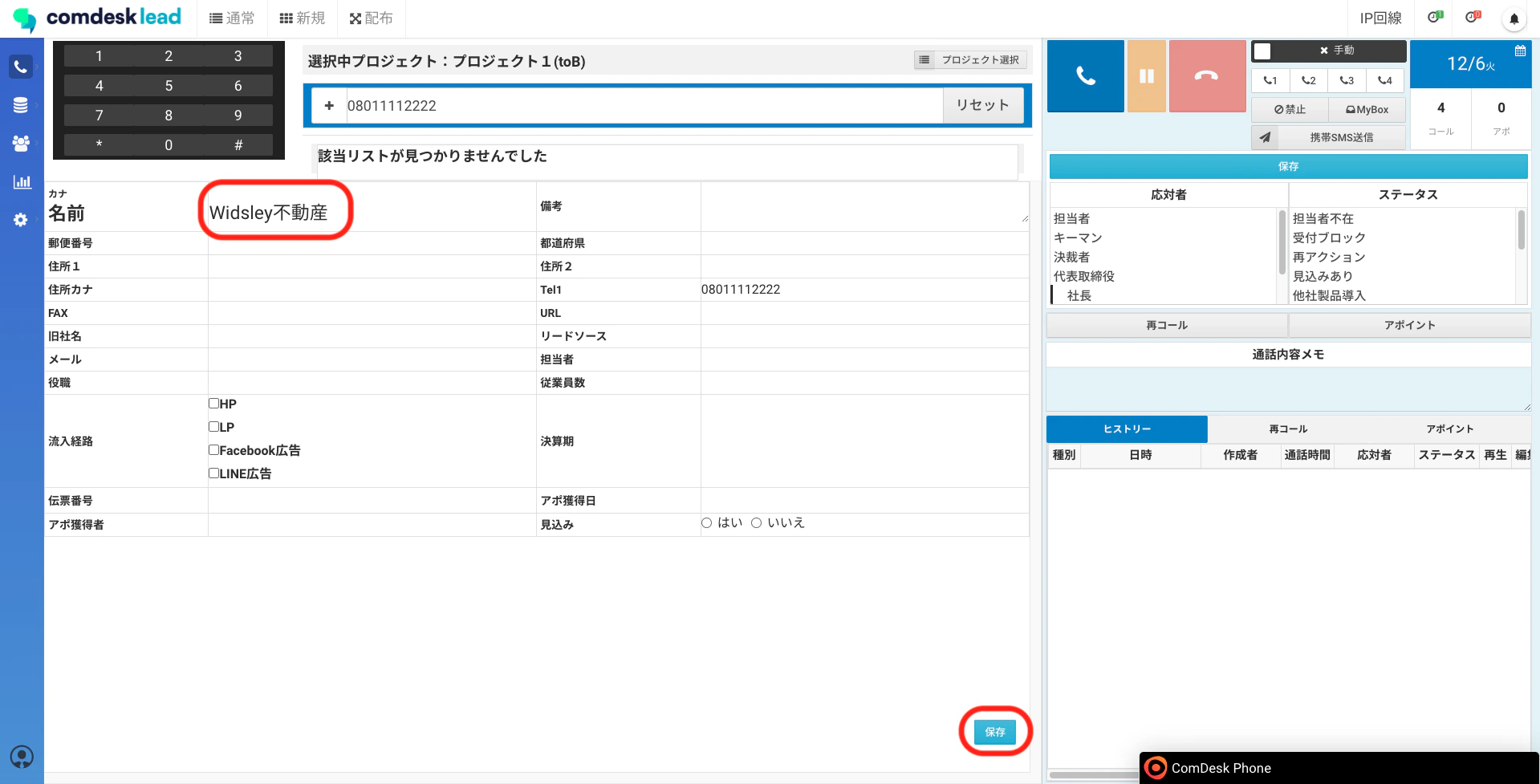Select the いいえ radio for 見込み
Screen dimensions: 1540x784
[756, 523]
